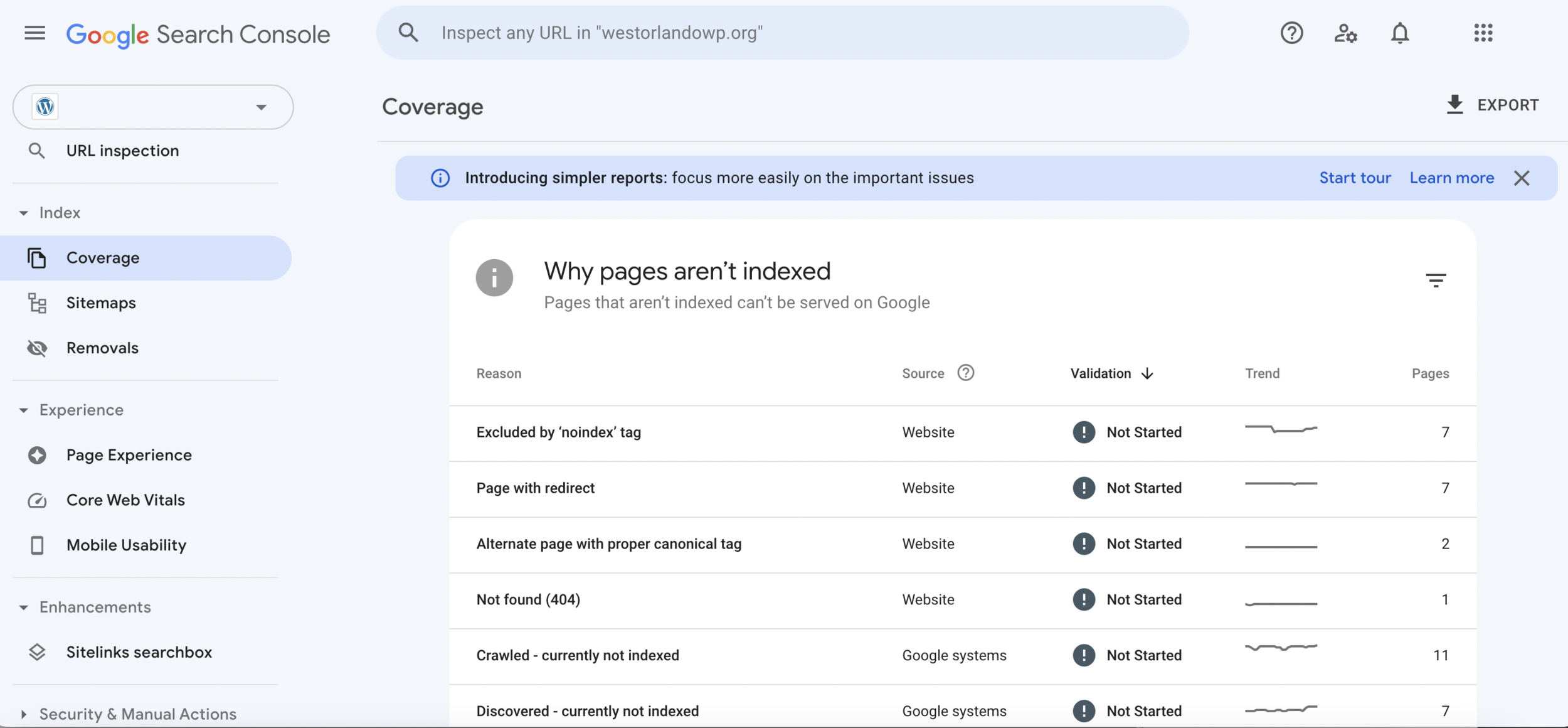Click the EXPORT button
Image resolution: width=1568 pixels, height=728 pixels.
tap(1492, 105)
